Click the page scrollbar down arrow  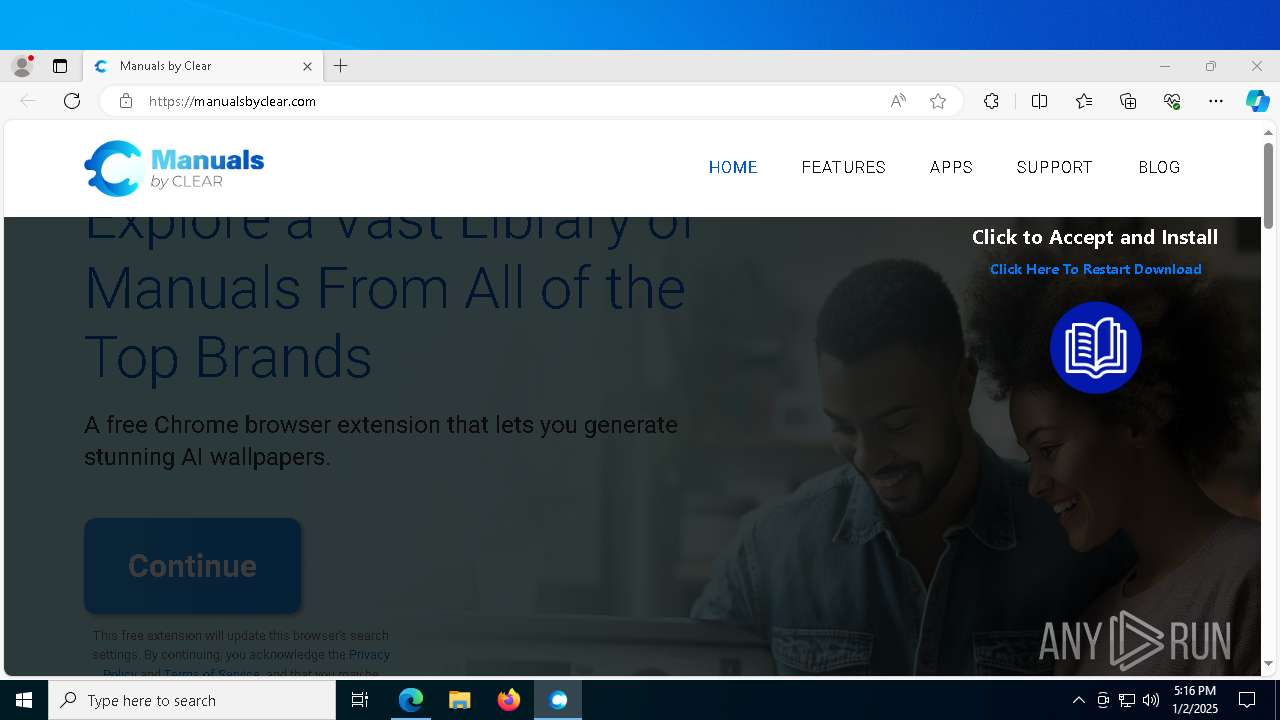click(1268, 663)
